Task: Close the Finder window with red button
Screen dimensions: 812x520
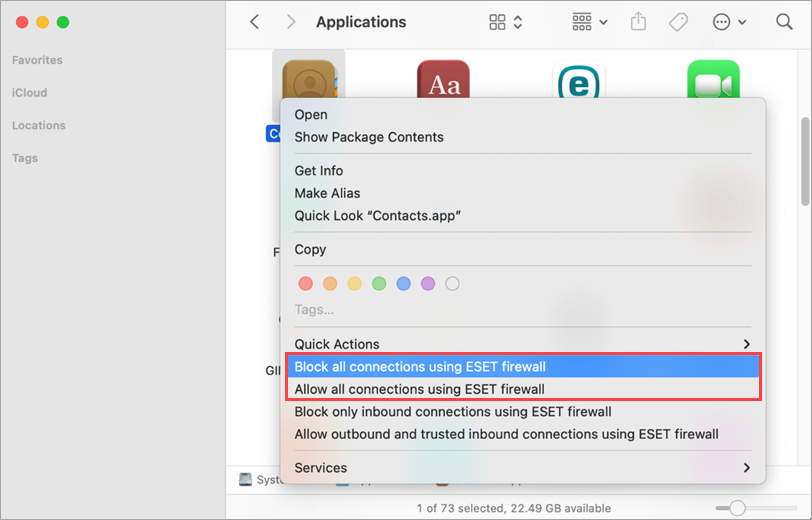Action: click(x=22, y=22)
